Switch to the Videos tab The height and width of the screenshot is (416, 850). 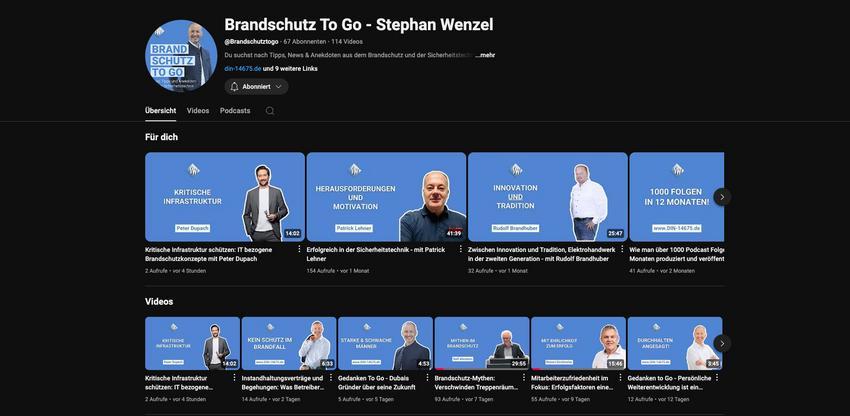(198, 111)
